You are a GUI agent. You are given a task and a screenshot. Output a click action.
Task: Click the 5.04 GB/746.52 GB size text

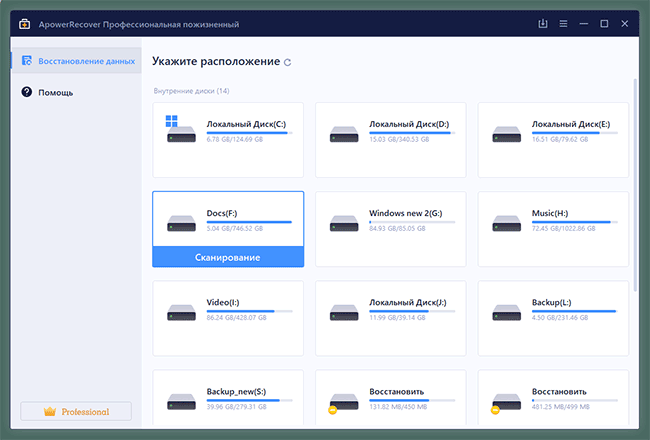point(235,229)
